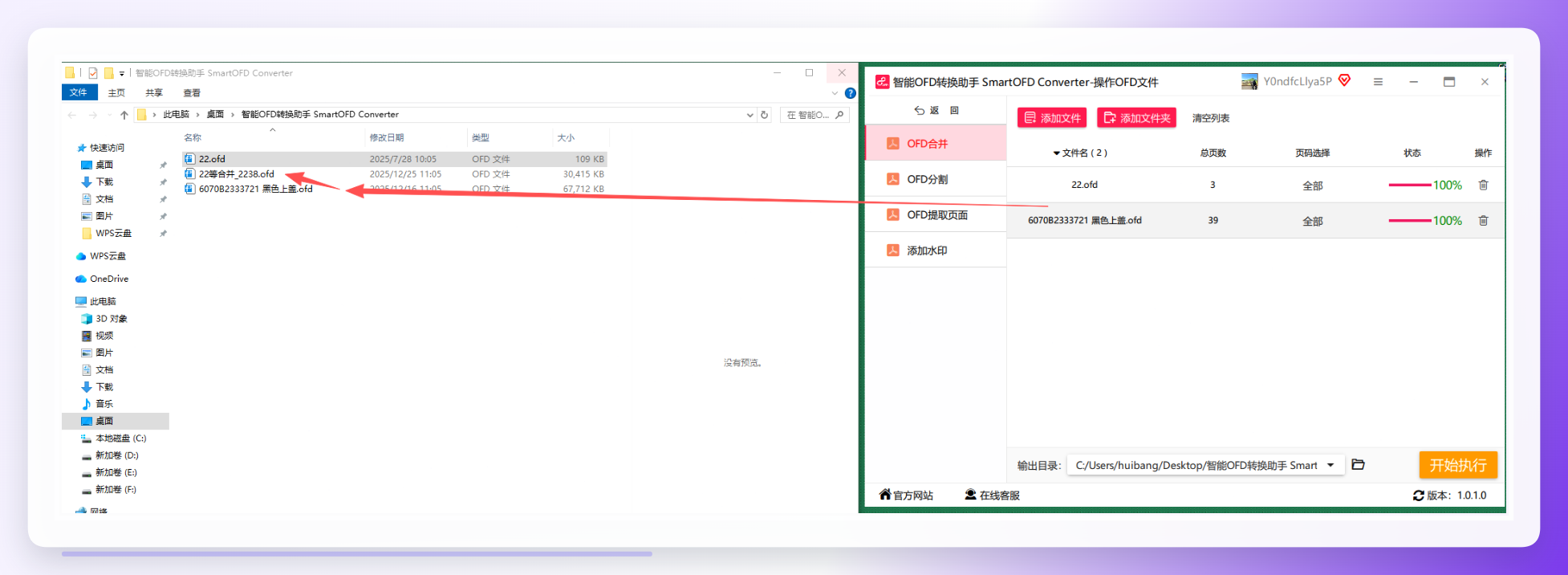This screenshot has height=575, width=1568.
Task: Open 视频 in Explorer sidebar
Action: (104, 336)
